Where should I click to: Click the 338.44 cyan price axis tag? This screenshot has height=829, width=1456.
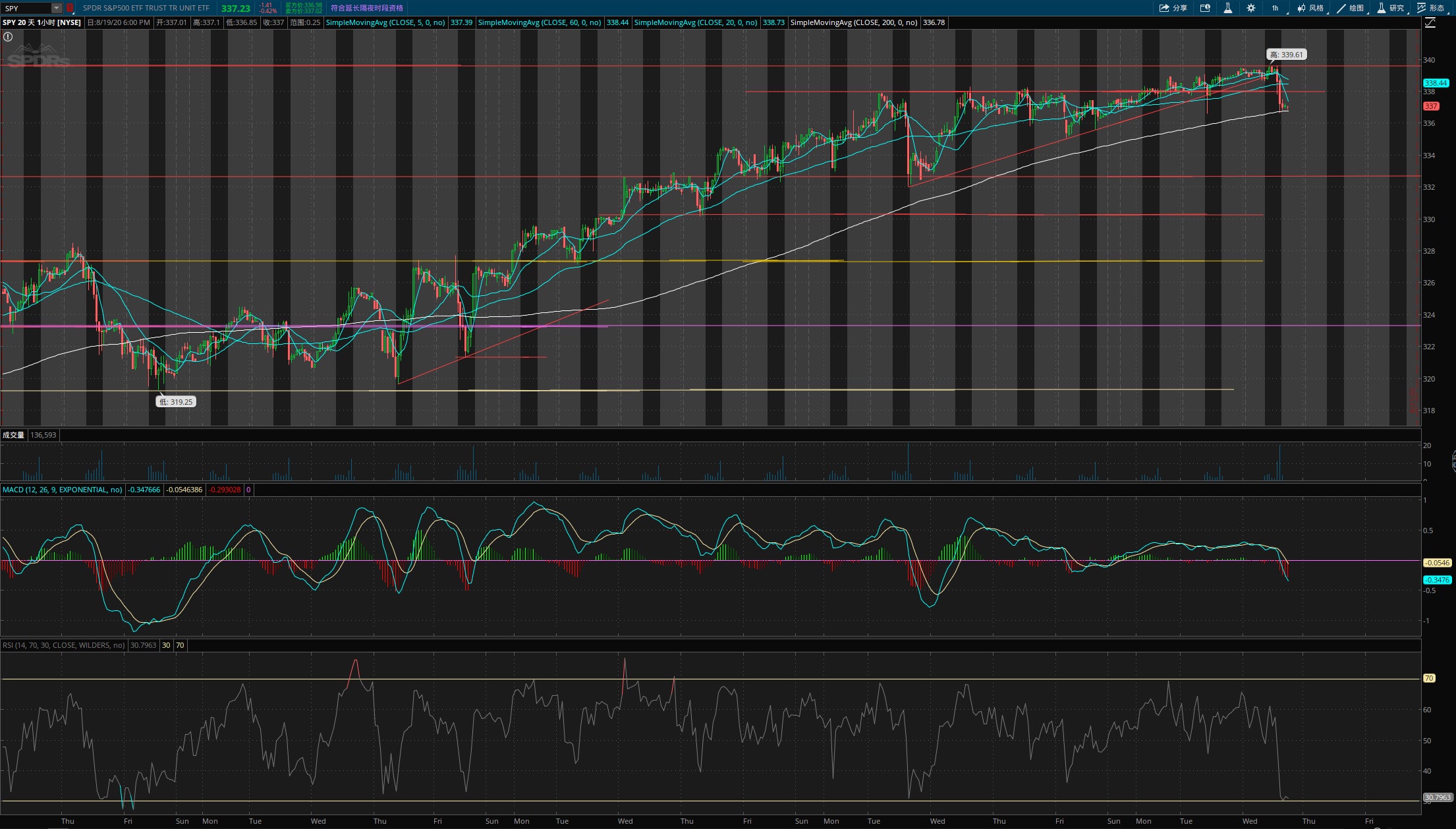pos(1436,83)
